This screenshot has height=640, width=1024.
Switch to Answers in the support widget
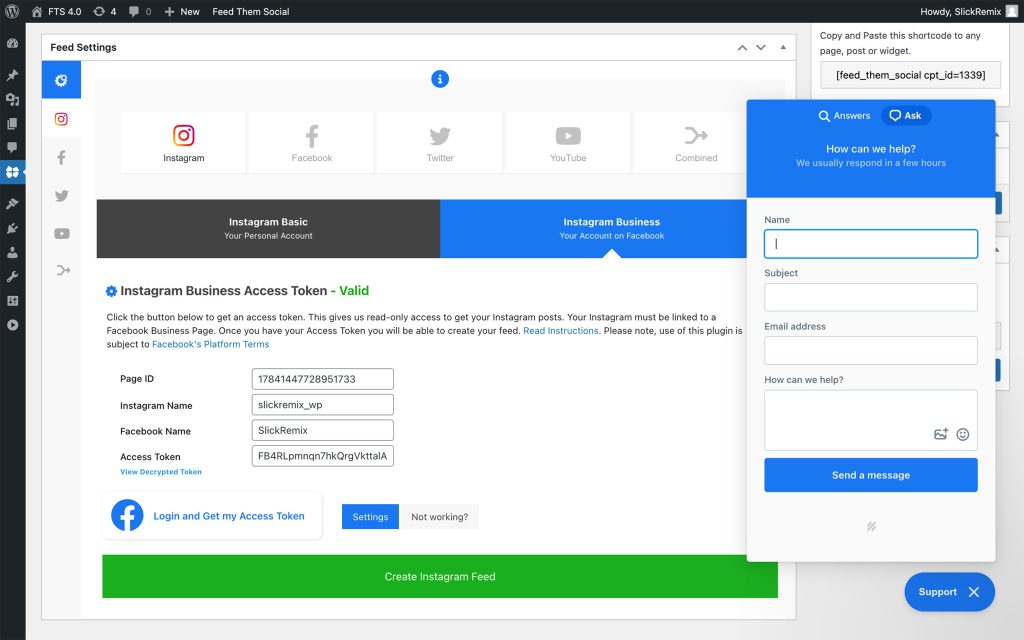click(x=844, y=116)
